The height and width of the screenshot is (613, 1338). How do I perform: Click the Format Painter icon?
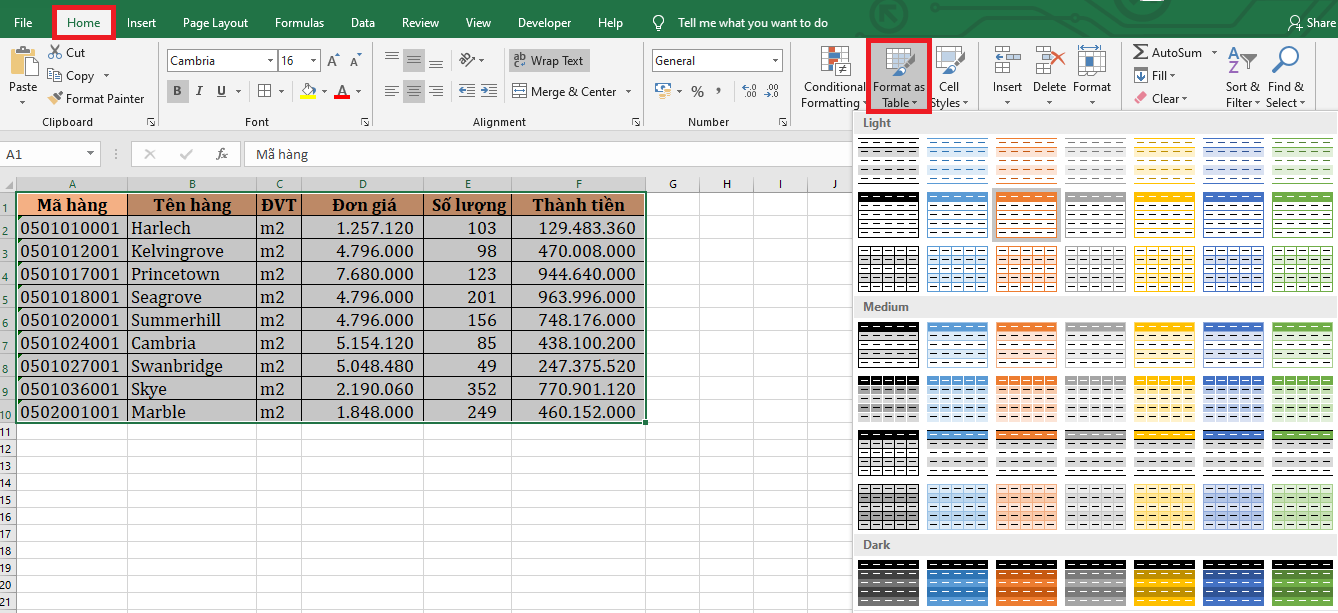pos(55,99)
